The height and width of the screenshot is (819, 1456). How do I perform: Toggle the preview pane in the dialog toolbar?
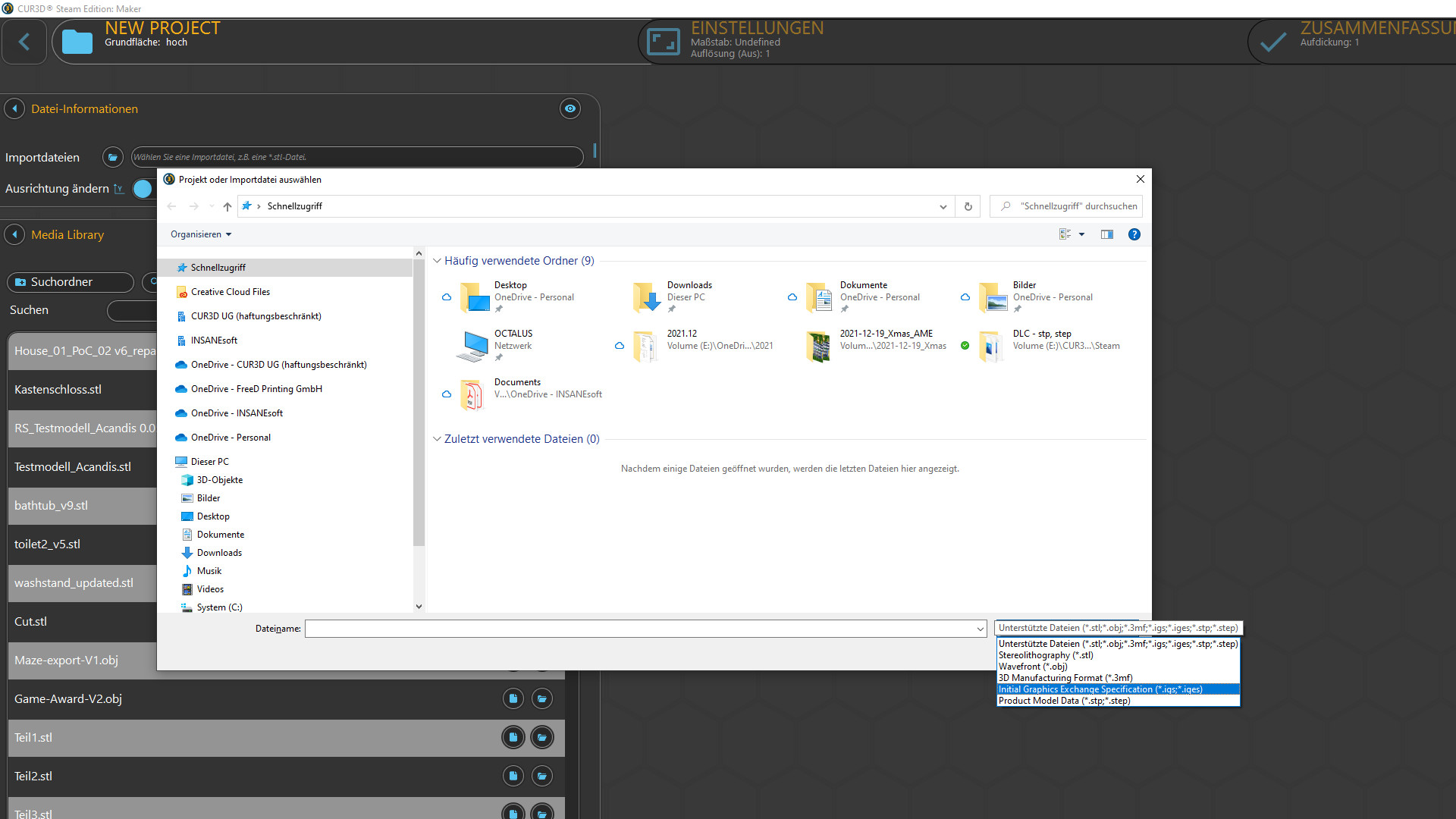click(1107, 234)
